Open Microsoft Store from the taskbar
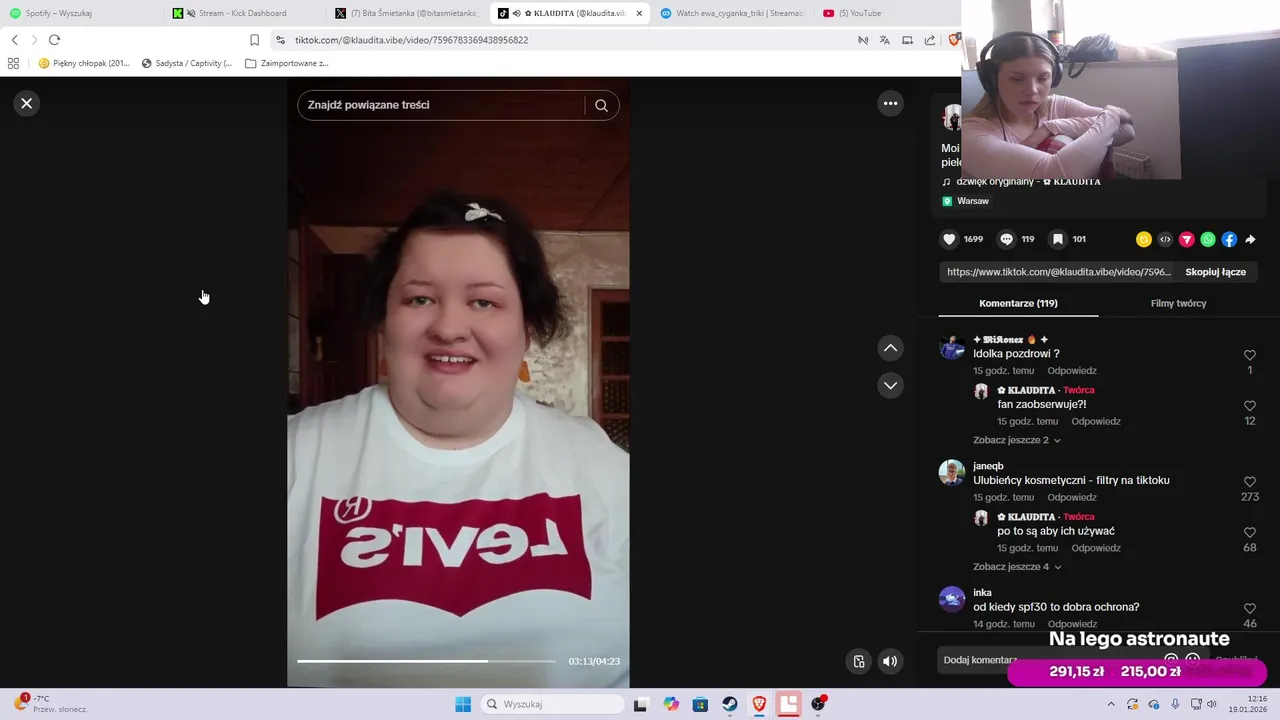The image size is (1280, 720). pyautogui.click(x=700, y=704)
